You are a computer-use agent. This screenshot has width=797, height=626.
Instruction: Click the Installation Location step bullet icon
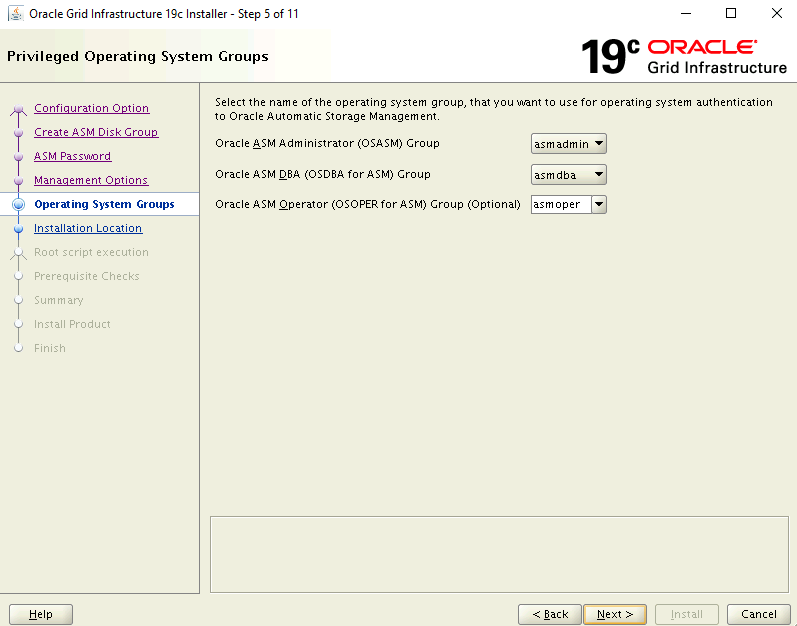19,229
